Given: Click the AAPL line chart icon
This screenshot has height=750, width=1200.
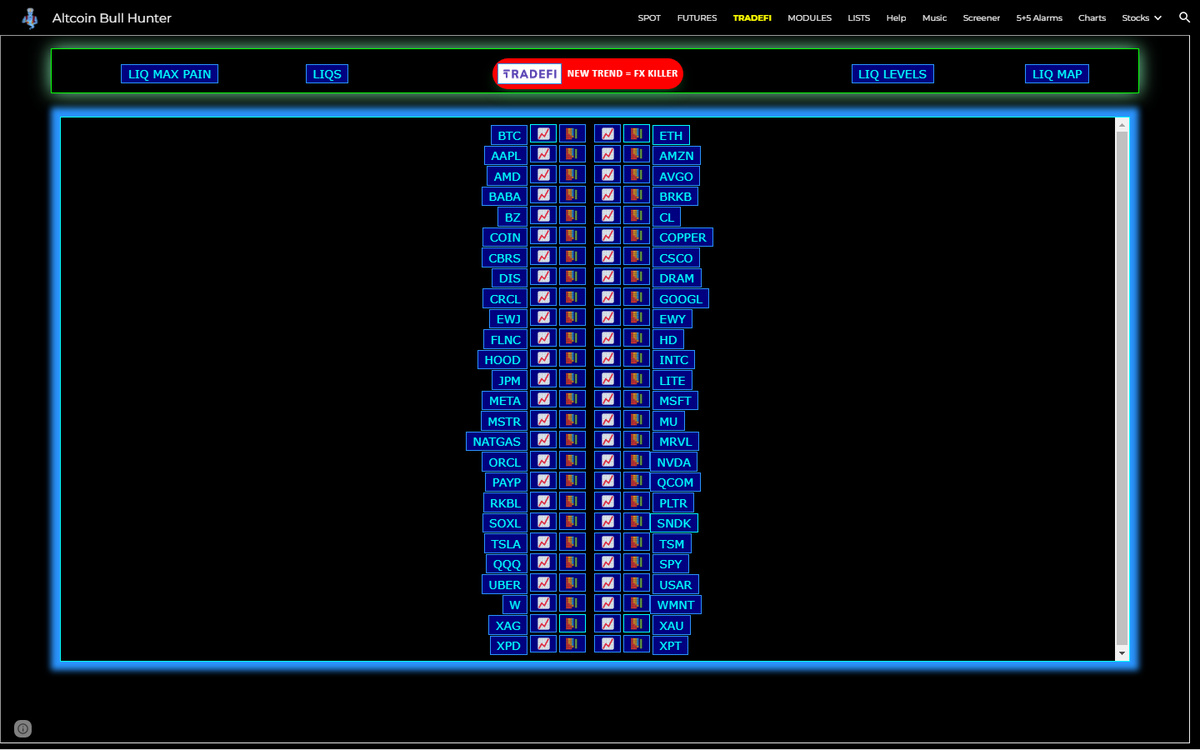Looking at the screenshot, I should 543,154.
